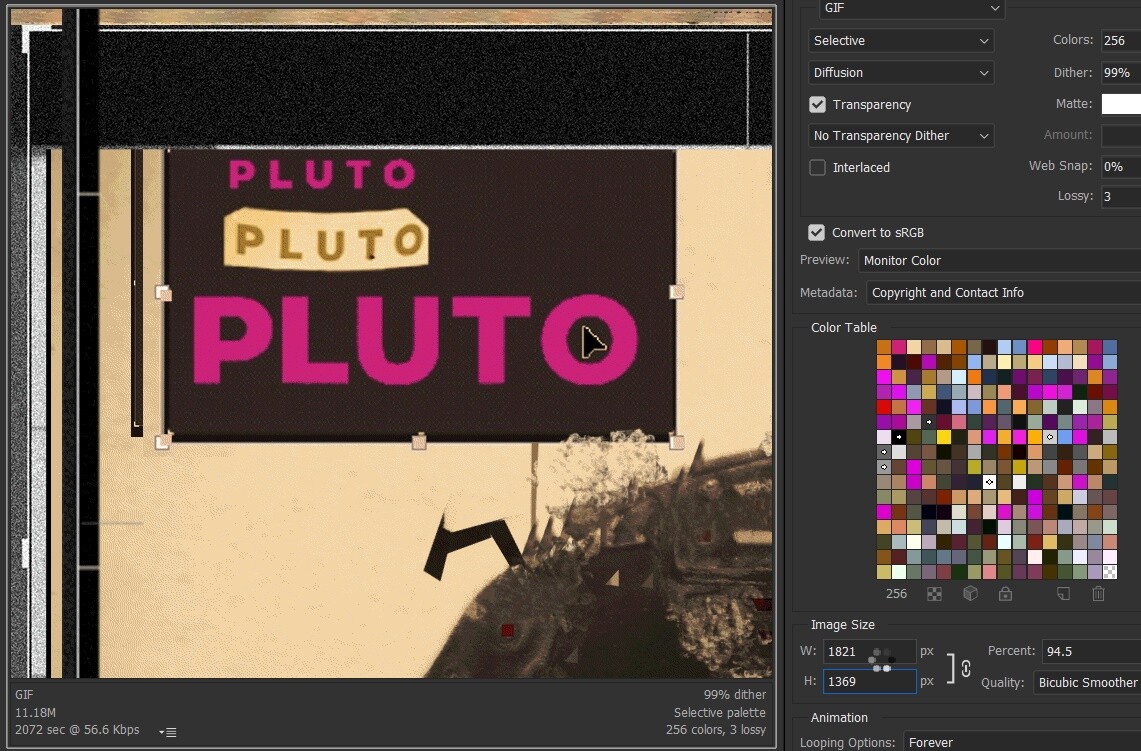
Task: Click the lock selected colors padlock icon
Action: [x=1005, y=594]
